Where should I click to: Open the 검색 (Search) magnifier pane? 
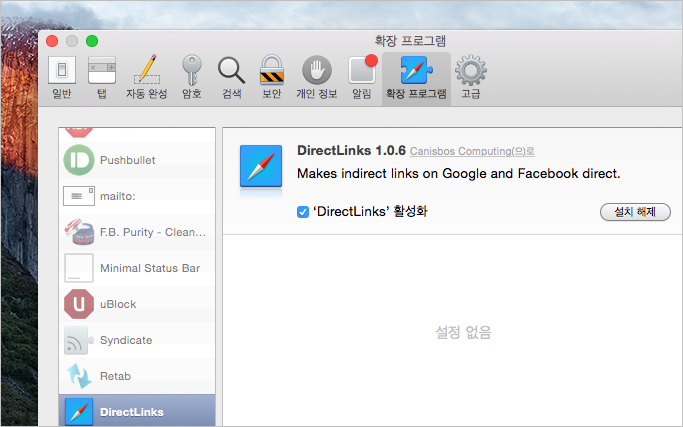(x=231, y=78)
